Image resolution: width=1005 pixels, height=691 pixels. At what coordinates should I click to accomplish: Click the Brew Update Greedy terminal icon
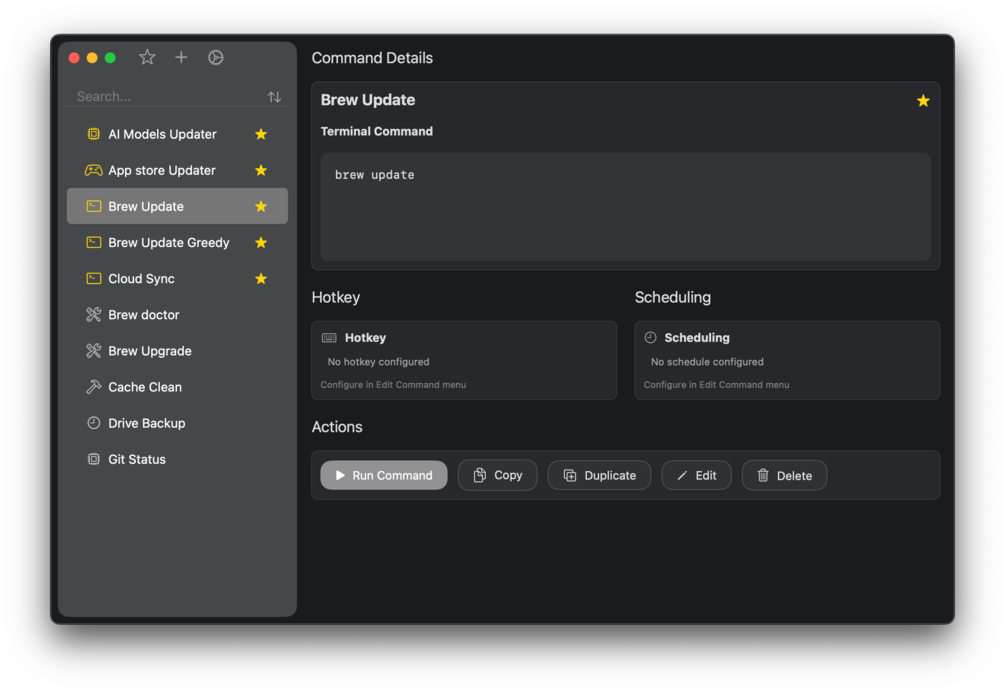pyautogui.click(x=94, y=242)
